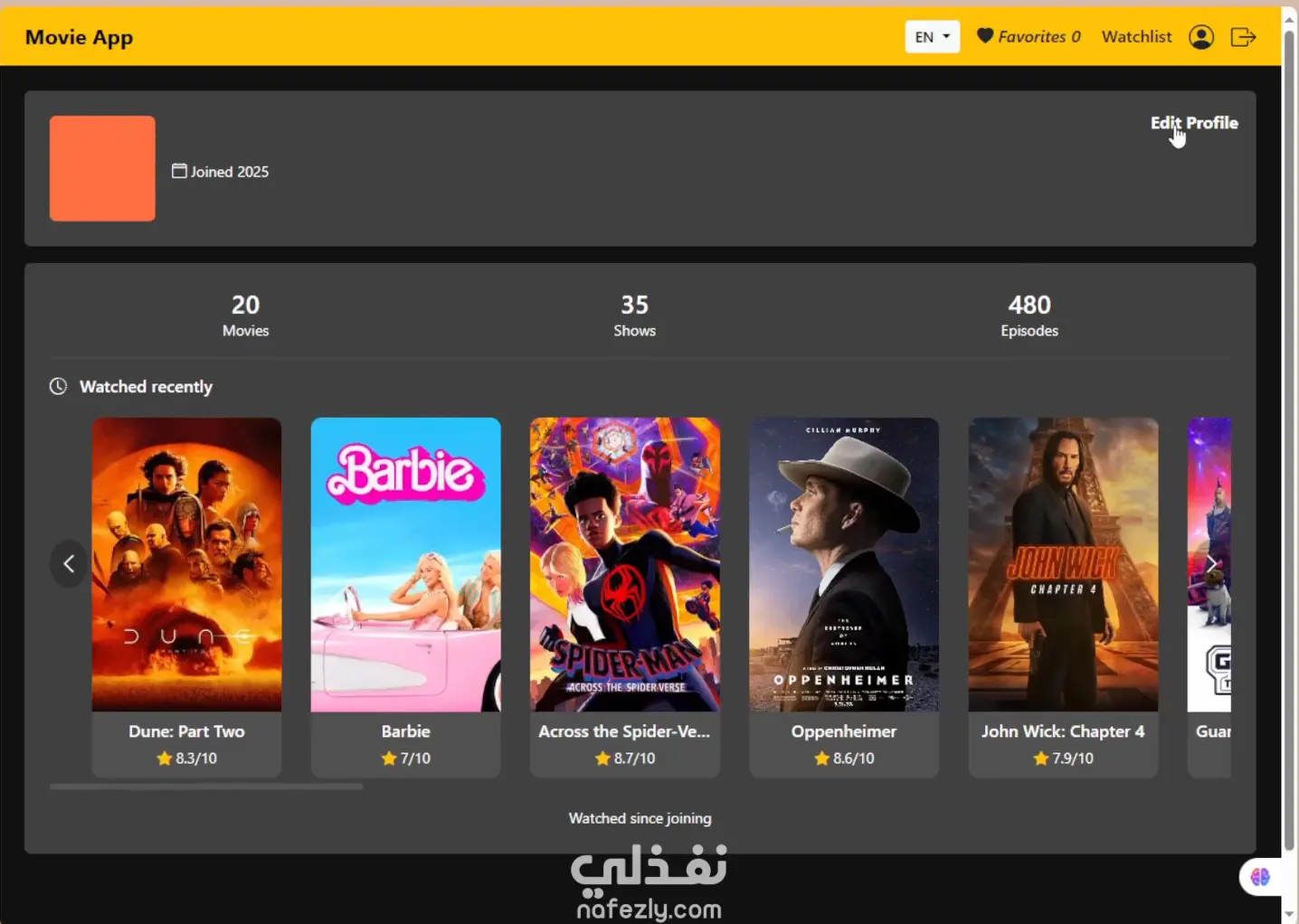Select Across the Spider-Verse poster
This screenshot has height=924, width=1299.
625,564
